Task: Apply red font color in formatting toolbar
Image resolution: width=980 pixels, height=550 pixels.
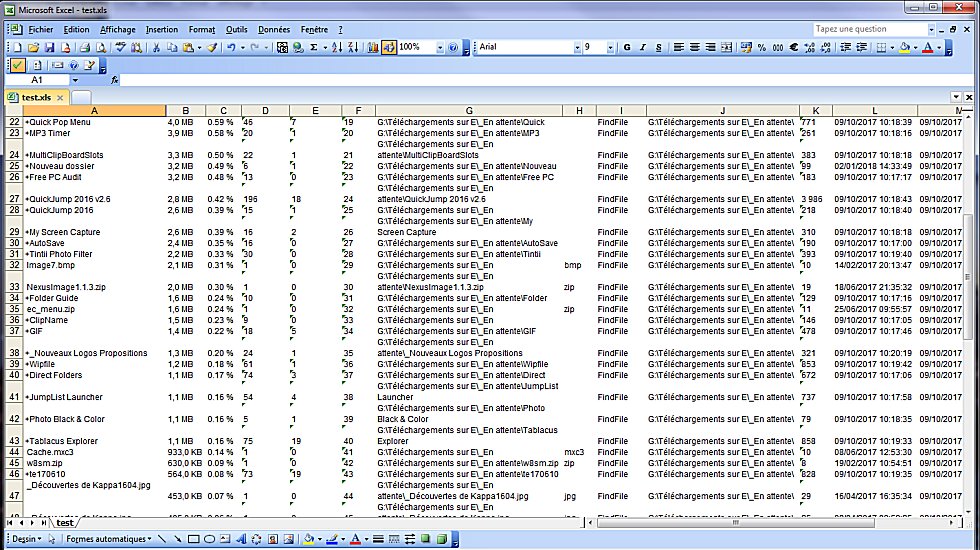Action: (x=928, y=48)
